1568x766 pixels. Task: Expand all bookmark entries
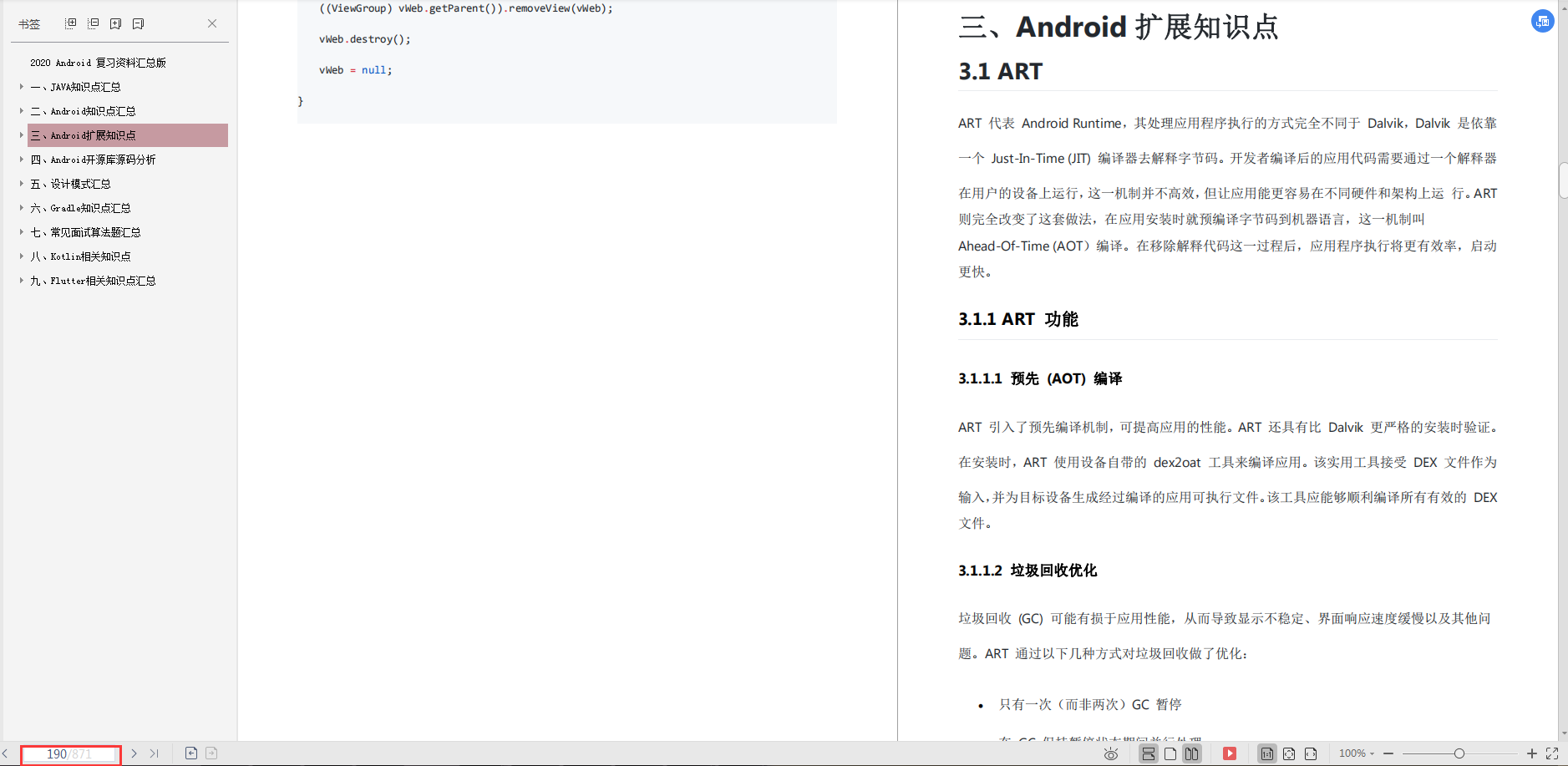(71, 23)
